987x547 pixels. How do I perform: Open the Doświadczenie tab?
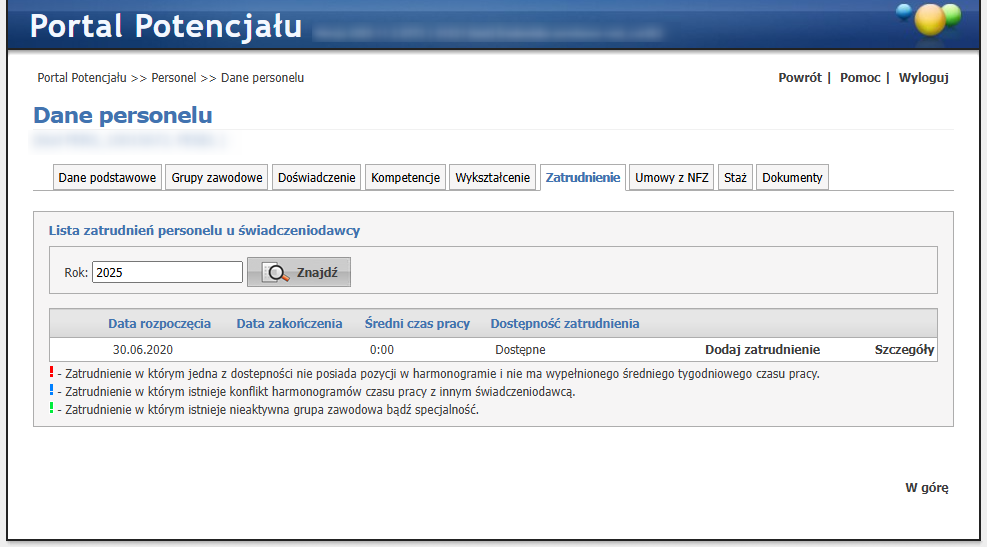tap(316, 178)
